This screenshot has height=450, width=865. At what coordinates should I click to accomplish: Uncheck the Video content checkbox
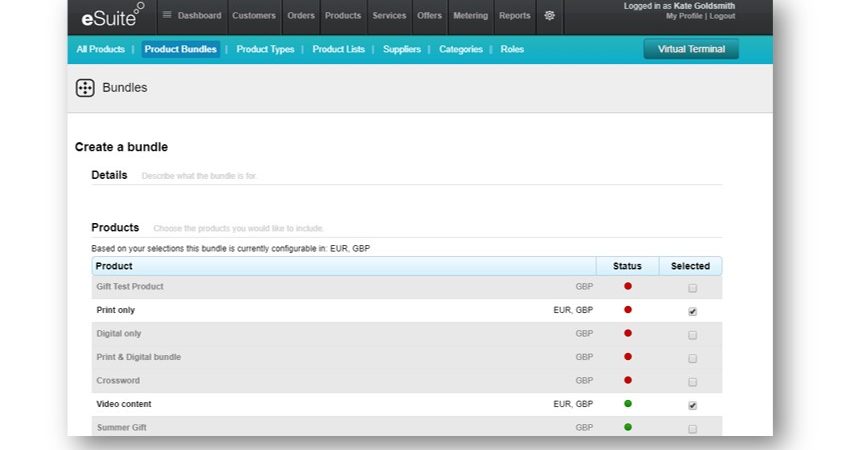[692, 405]
